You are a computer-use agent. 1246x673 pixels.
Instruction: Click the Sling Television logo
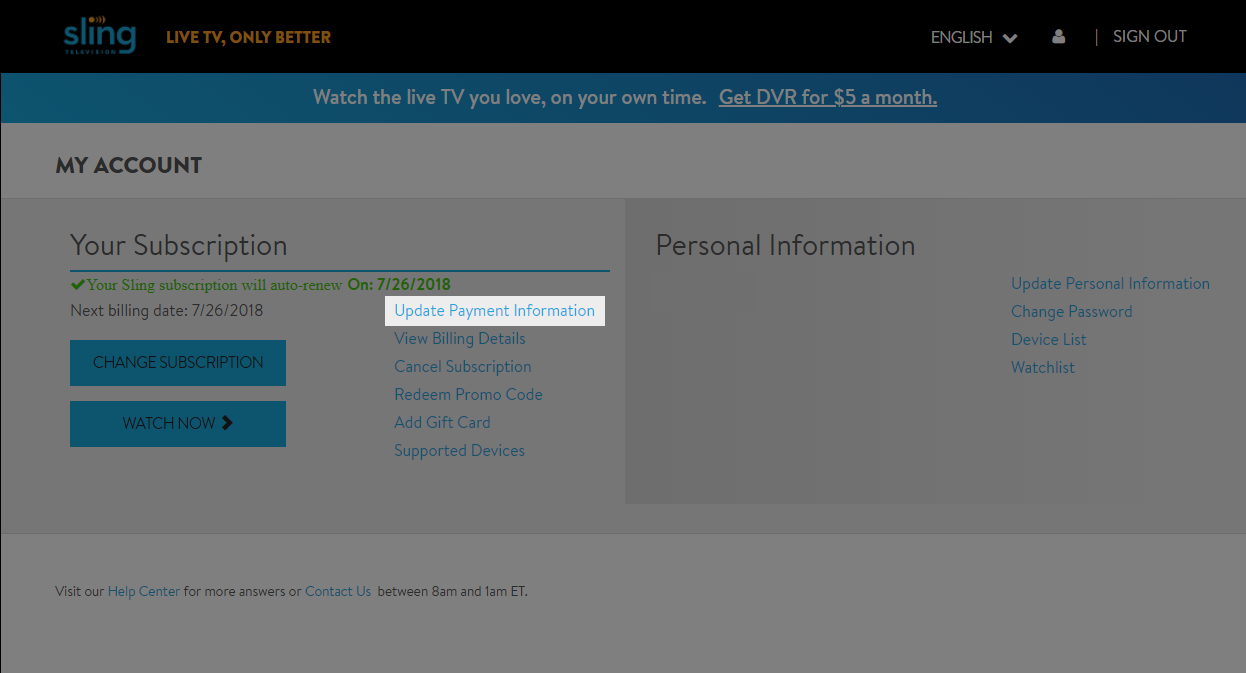coord(99,36)
